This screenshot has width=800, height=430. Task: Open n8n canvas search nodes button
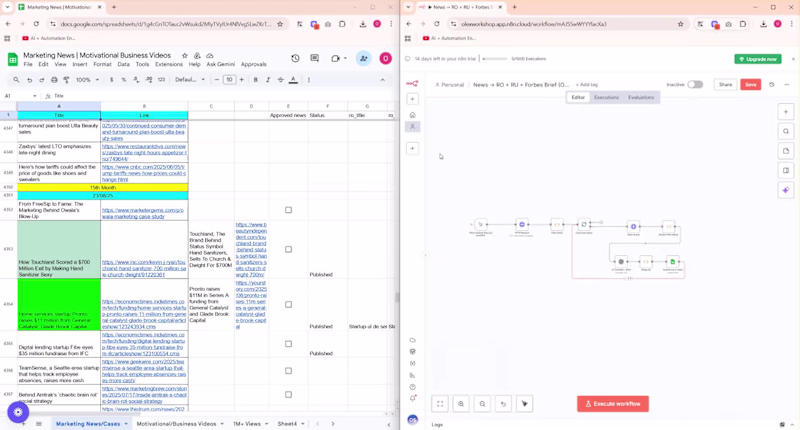tap(786, 132)
